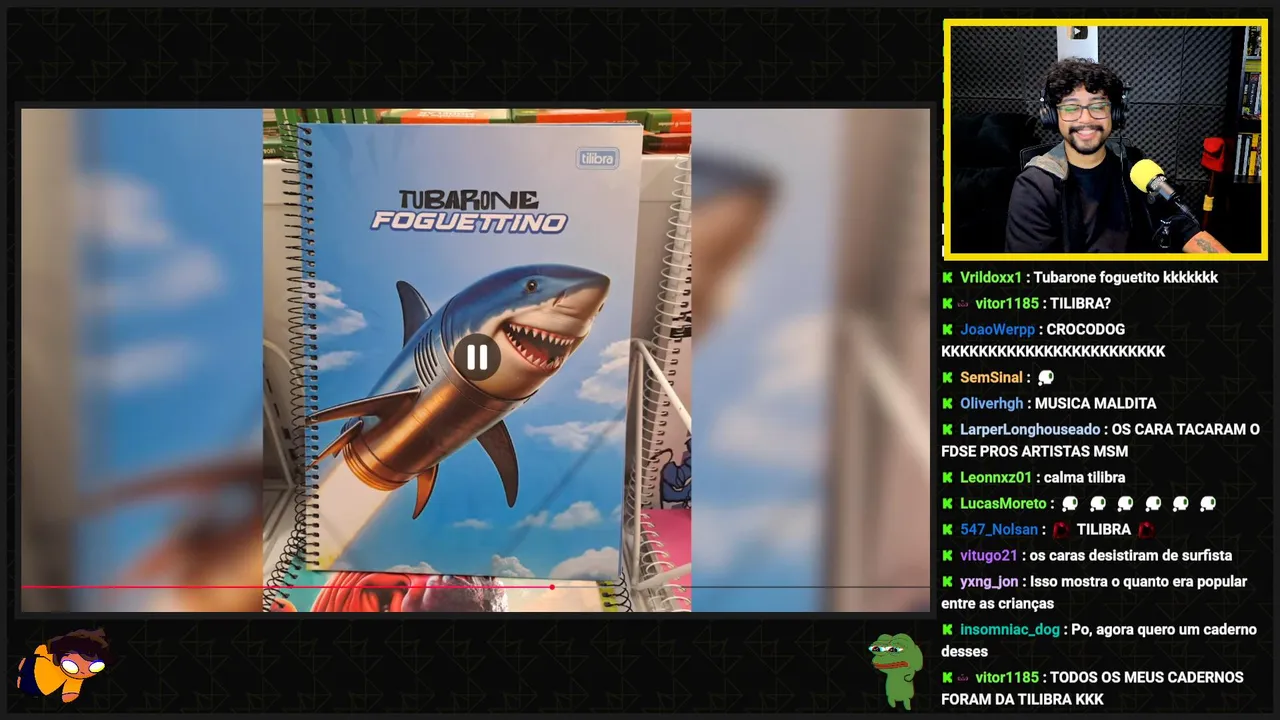This screenshot has width=1280, height=720.
Task: Open Leonnxz01's chat profile
Action: click(x=996, y=478)
